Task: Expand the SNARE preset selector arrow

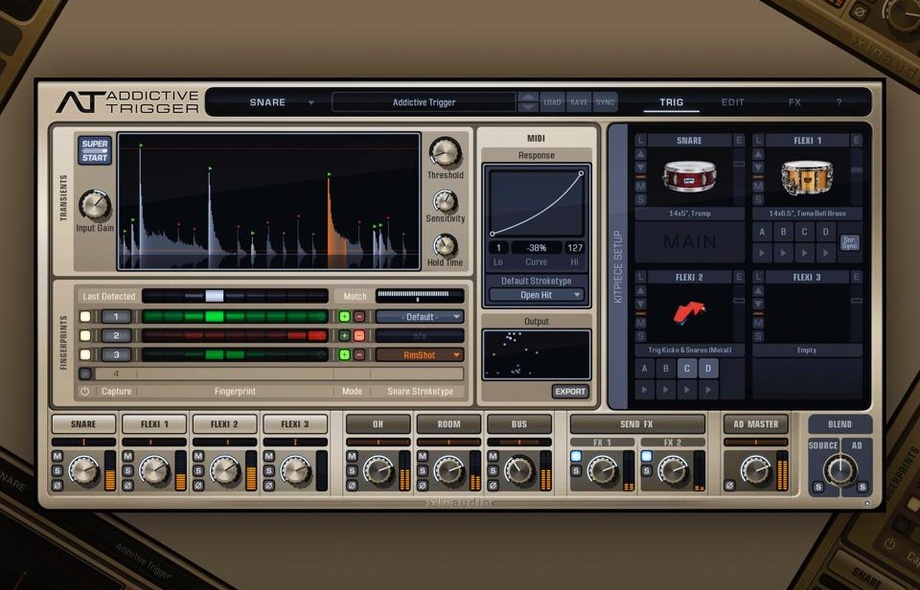Action: point(311,103)
